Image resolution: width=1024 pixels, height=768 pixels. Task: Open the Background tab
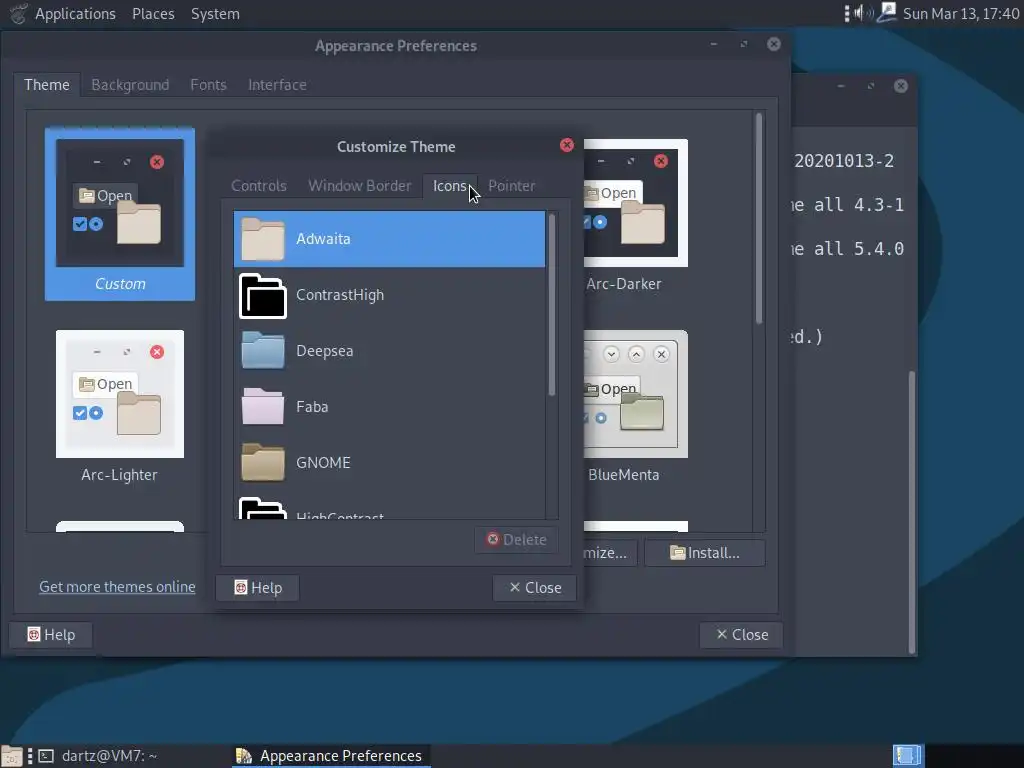point(130,85)
